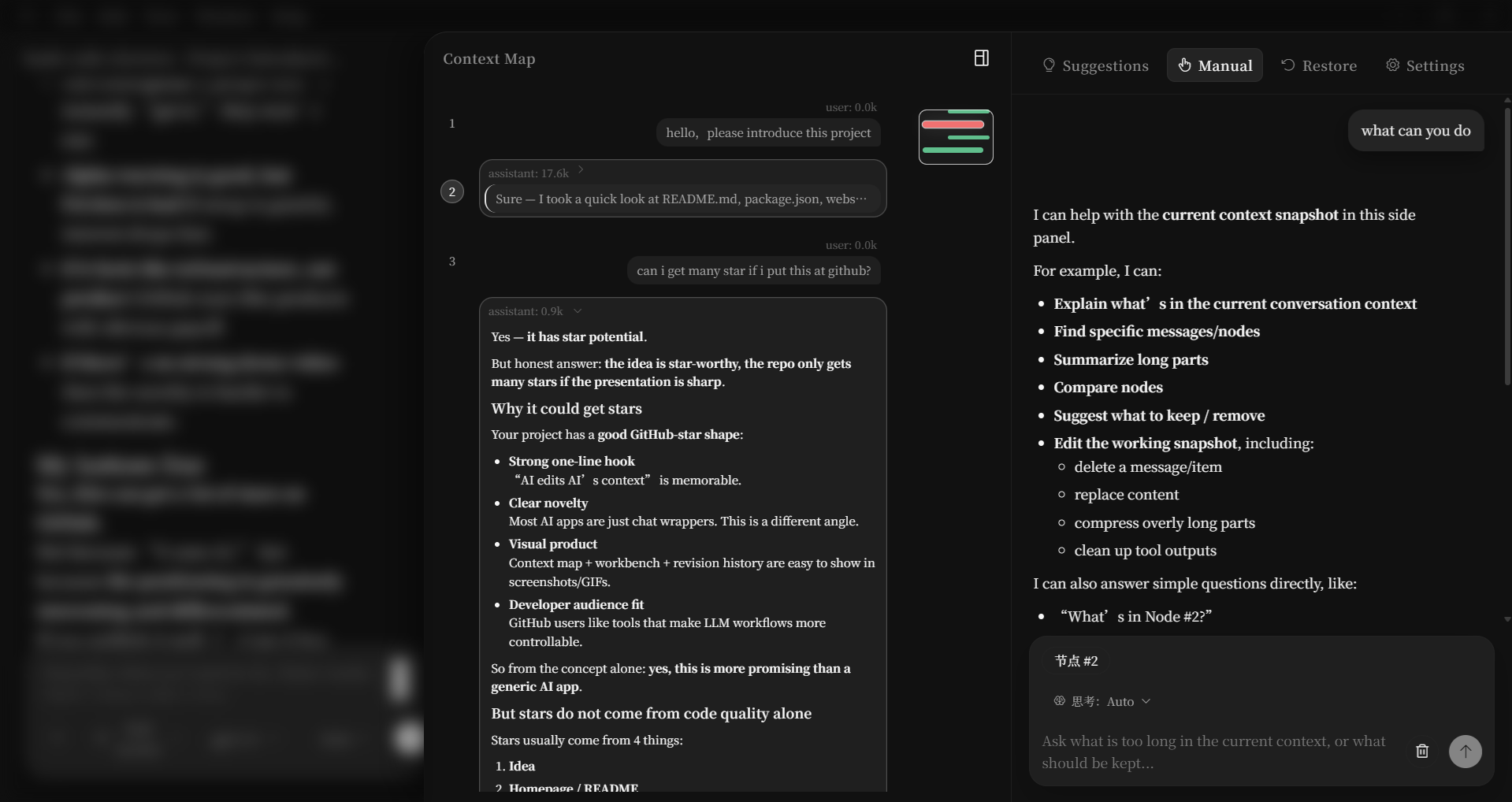The height and width of the screenshot is (802, 1512).
Task: Click the 'what can you do' chat bubble
Action: pyautogui.click(x=1416, y=131)
